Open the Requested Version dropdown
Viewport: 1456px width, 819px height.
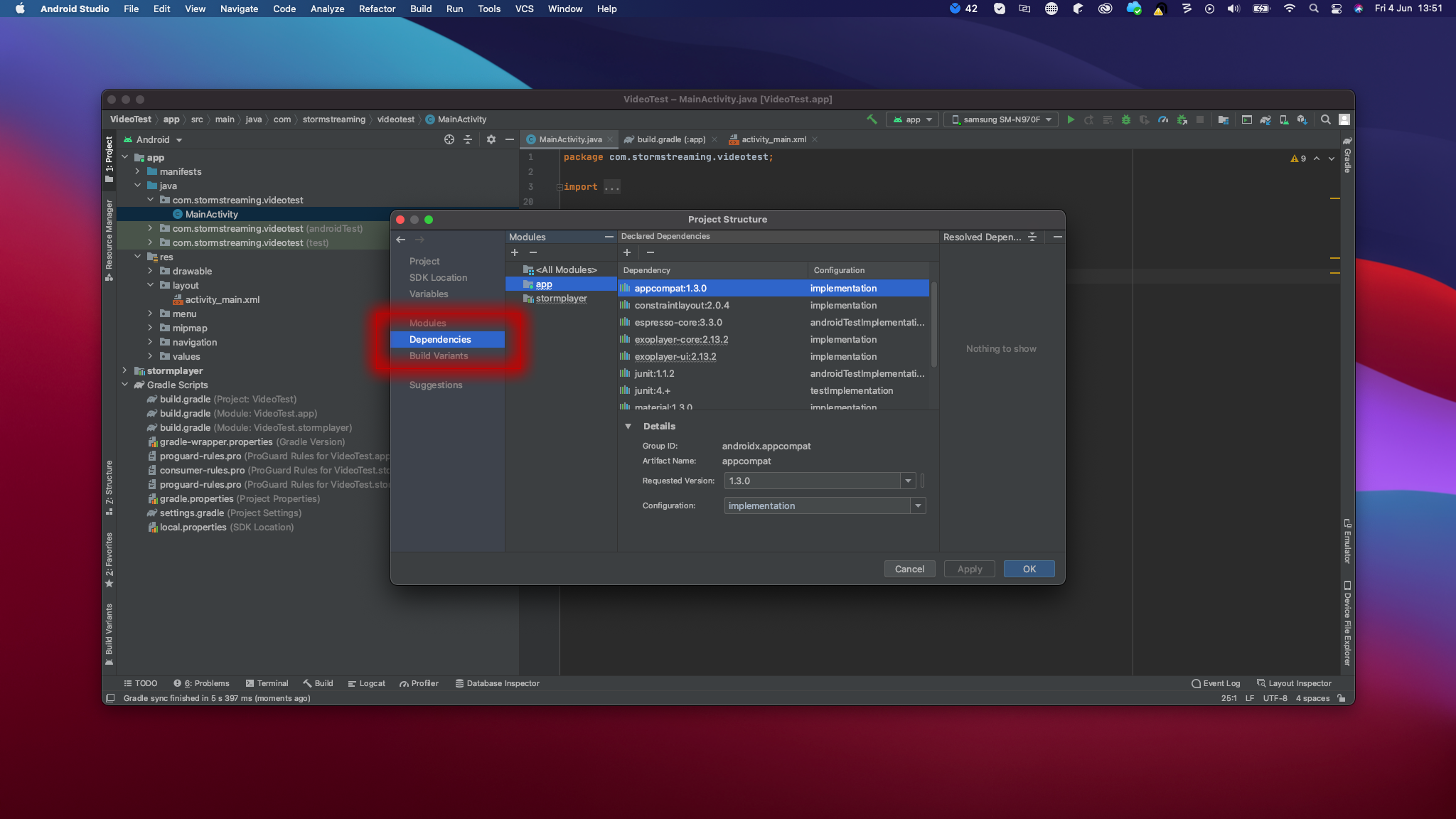908,481
